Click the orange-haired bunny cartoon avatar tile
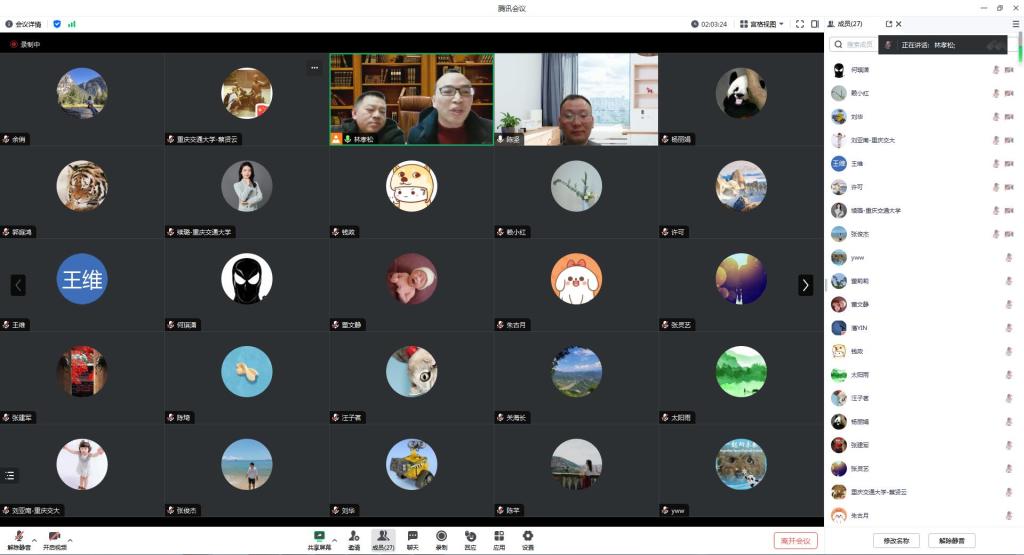 coord(576,279)
